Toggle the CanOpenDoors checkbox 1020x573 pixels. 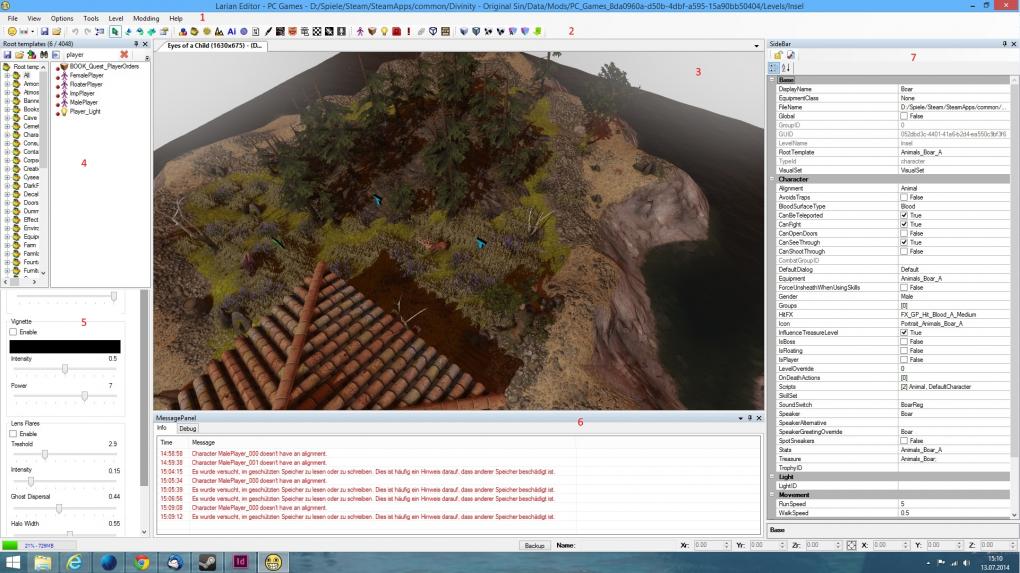click(904, 233)
